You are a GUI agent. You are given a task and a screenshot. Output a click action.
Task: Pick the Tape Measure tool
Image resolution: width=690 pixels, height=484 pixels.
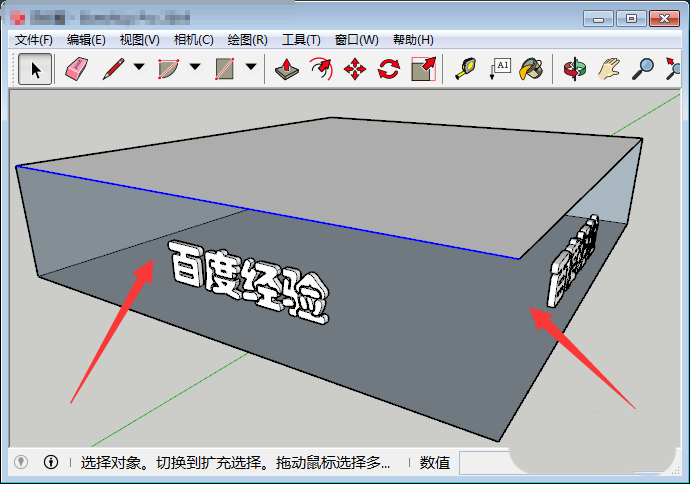(x=465, y=69)
